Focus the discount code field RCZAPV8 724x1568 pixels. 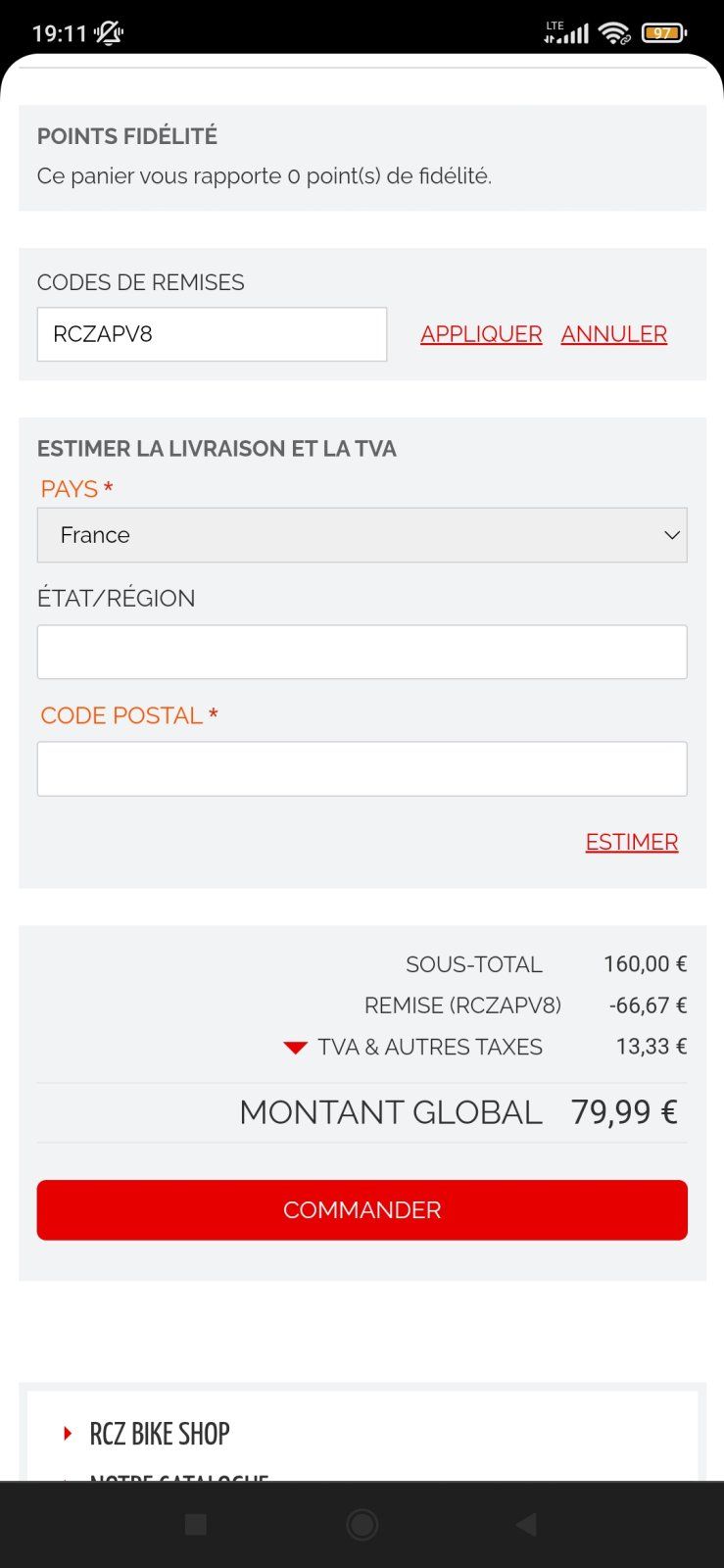coord(212,334)
